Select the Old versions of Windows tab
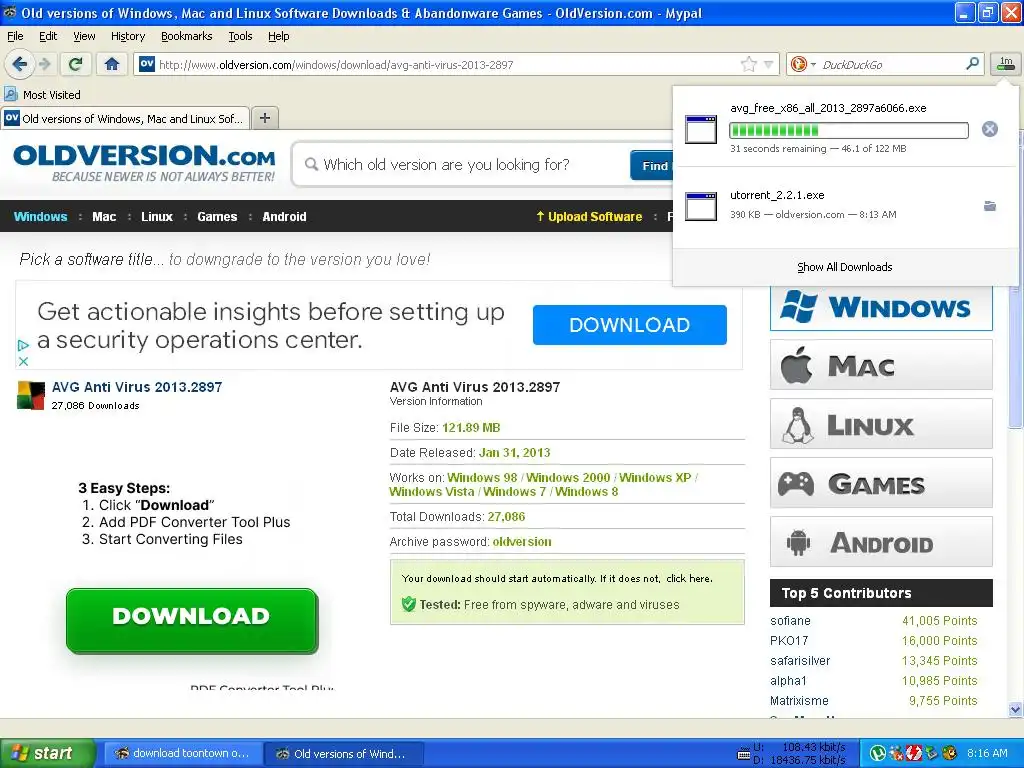Screen dimensions: 1024x768 coord(125,118)
